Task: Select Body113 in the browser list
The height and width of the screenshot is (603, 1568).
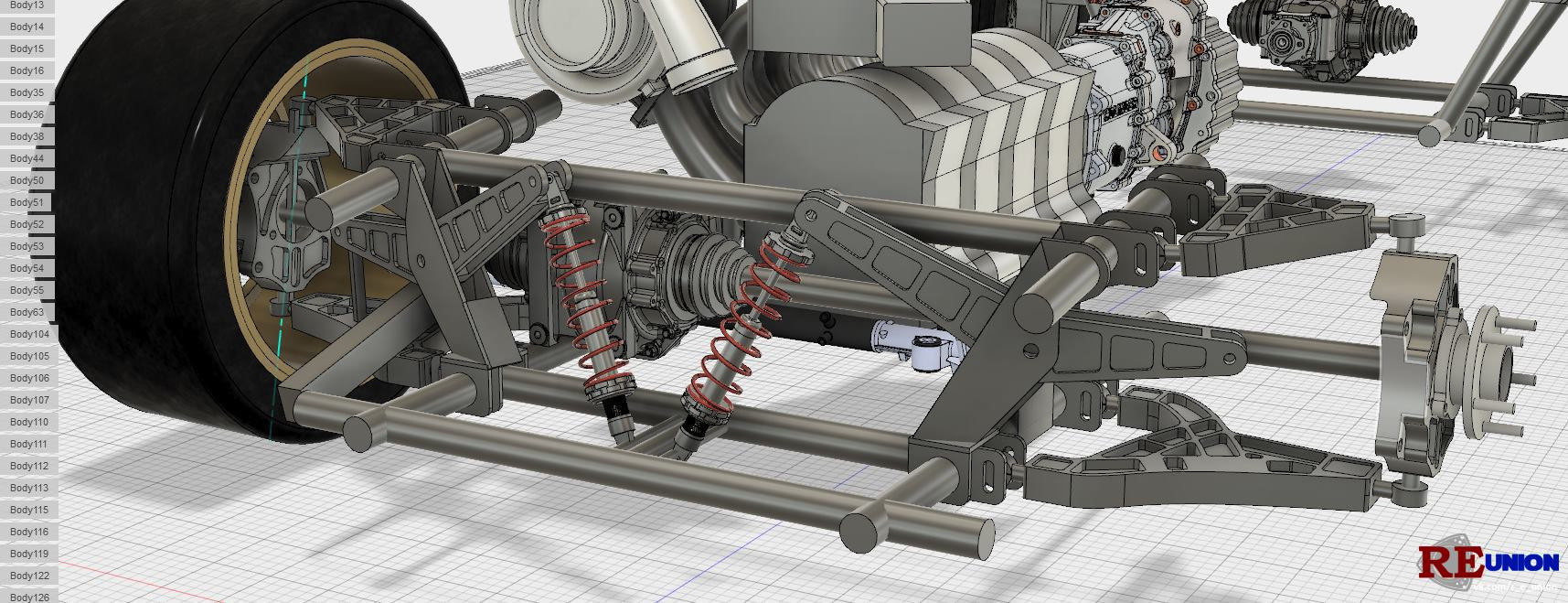Action: 29,488
